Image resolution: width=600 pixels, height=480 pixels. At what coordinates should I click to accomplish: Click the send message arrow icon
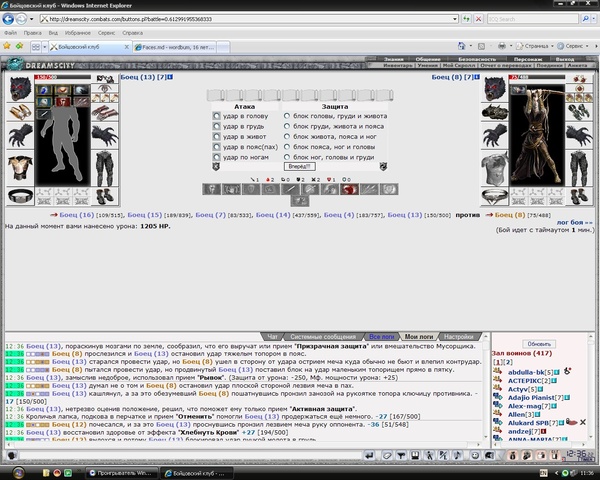point(369,456)
